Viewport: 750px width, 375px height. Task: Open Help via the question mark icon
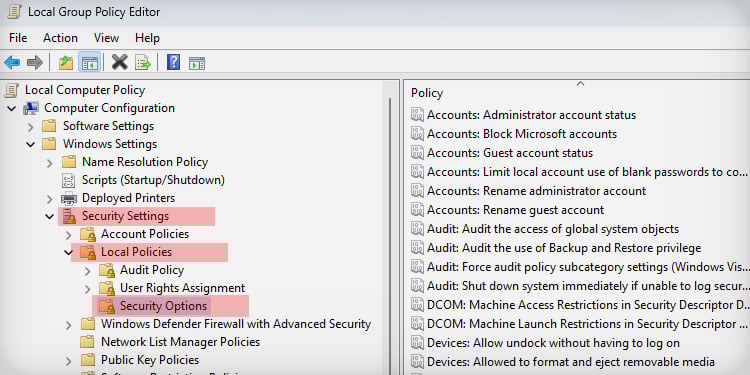[x=173, y=62]
